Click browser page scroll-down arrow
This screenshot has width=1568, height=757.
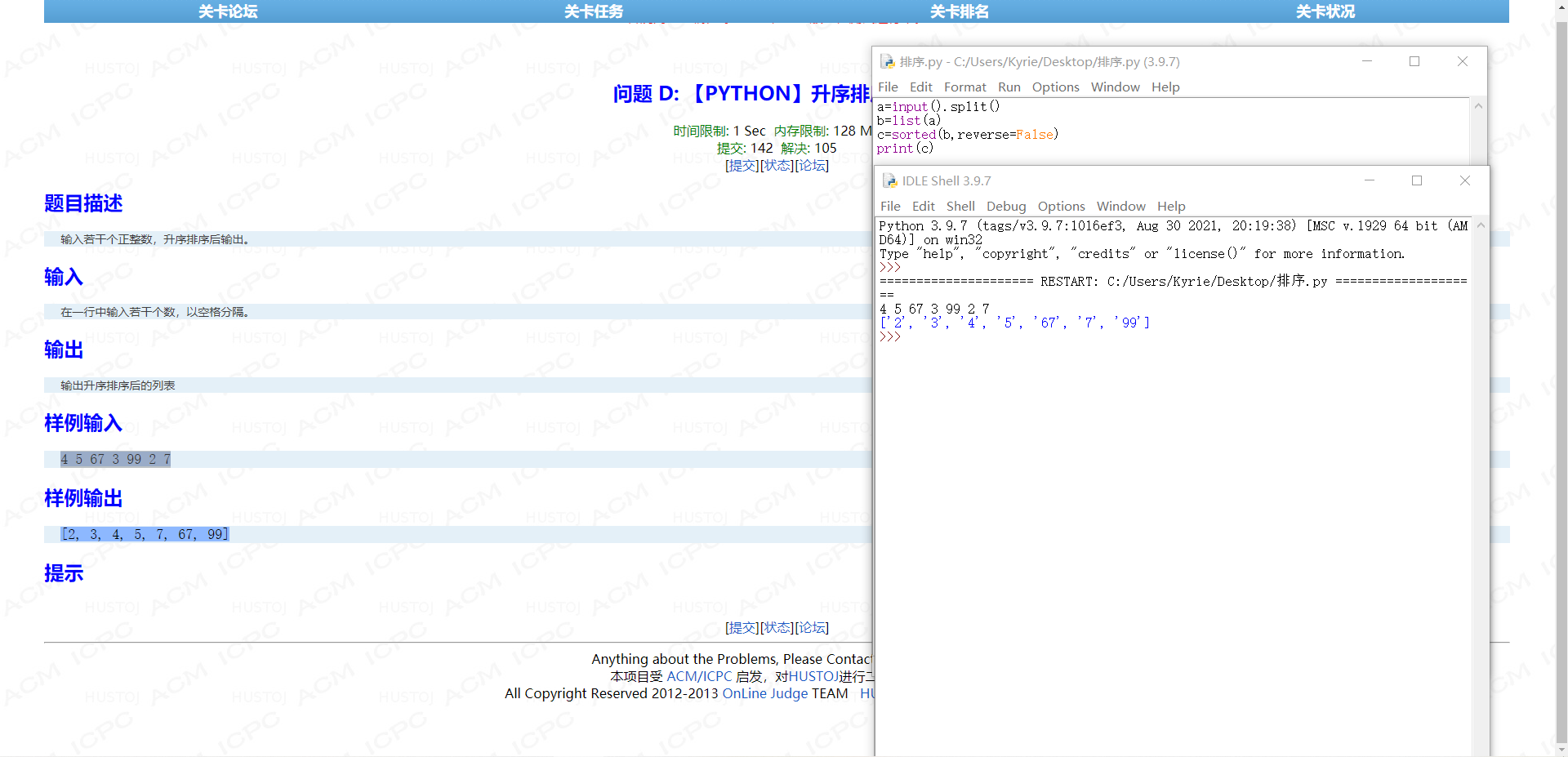pyautogui.click(x=1561, y=750)
